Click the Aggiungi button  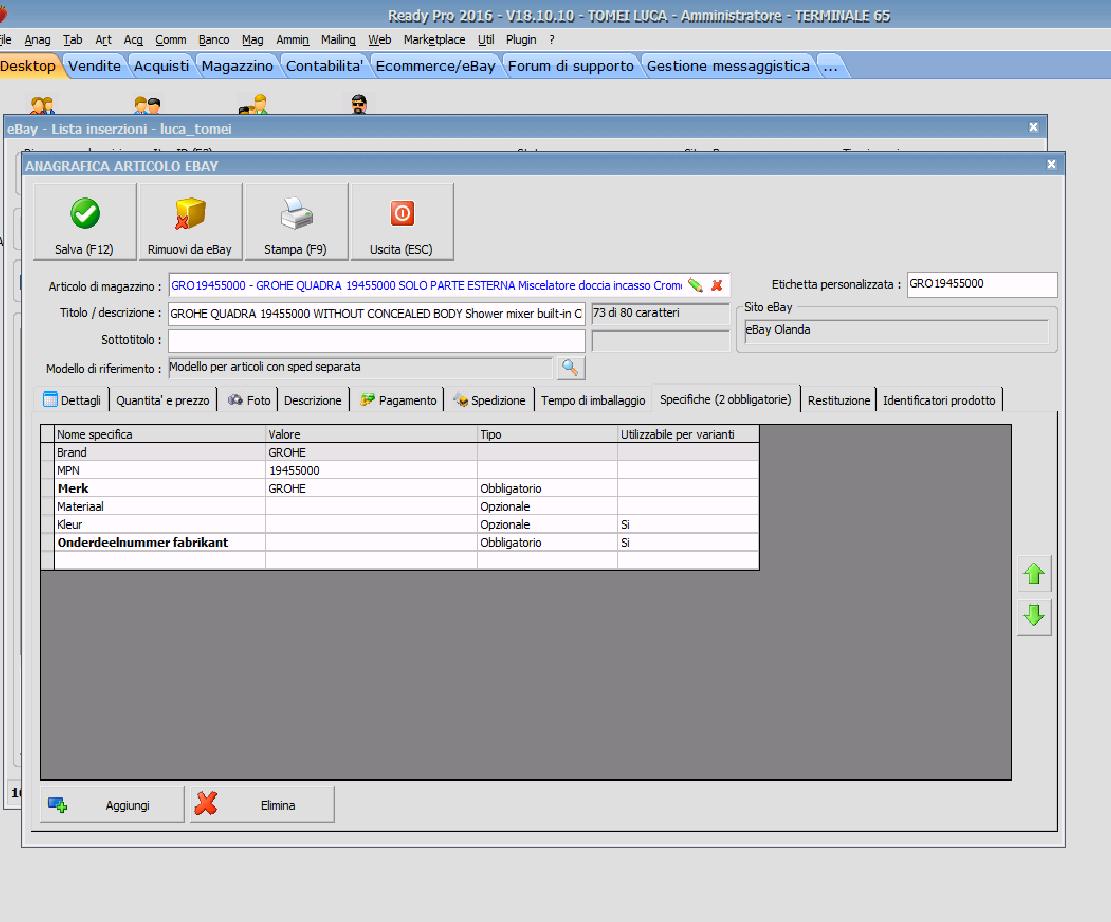coord(113,805)
